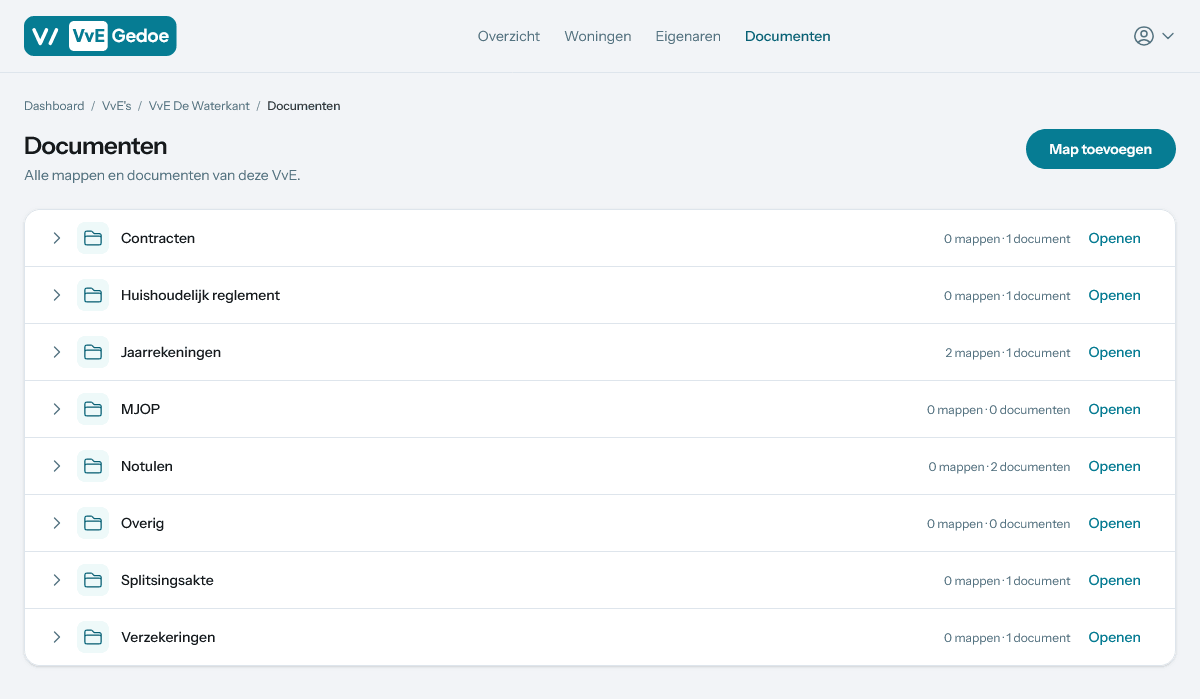Open the account dropdown arrow

point(1167,36)
